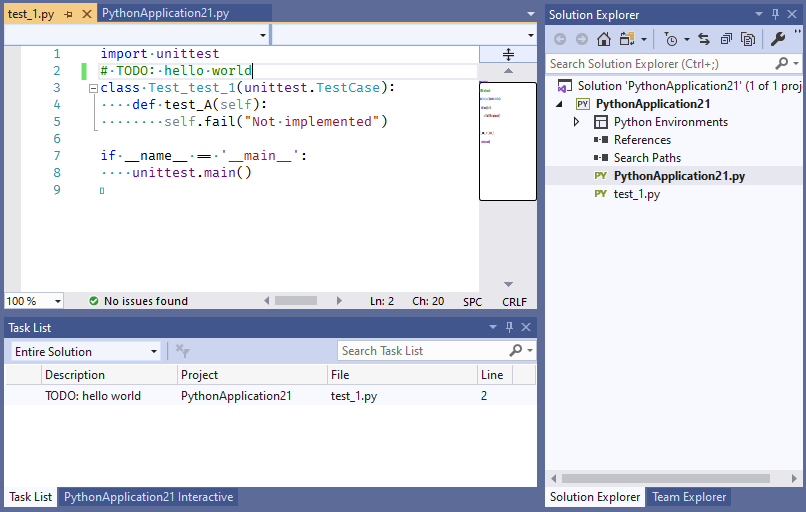Open the 100 % zoom dropdown

[x=58, y=301]
